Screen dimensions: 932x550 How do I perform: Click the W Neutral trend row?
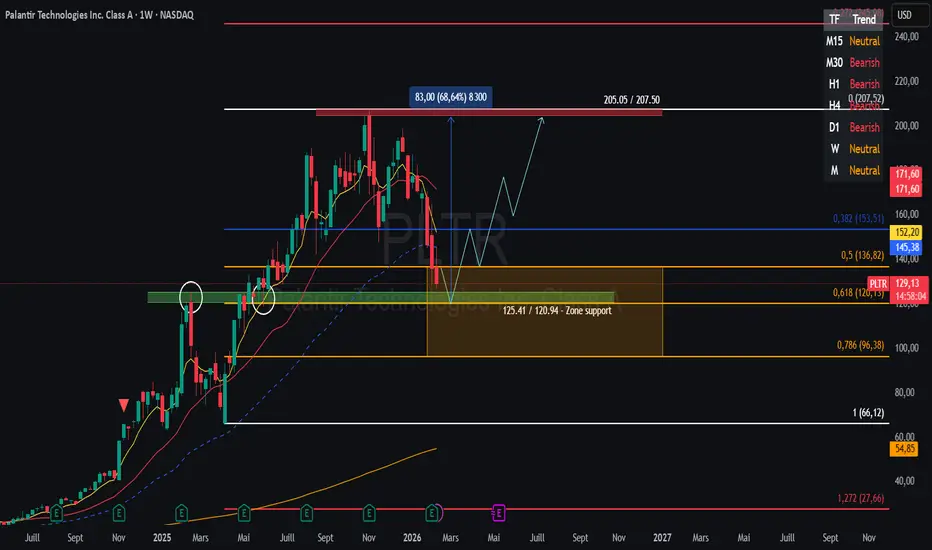(853, 149)
